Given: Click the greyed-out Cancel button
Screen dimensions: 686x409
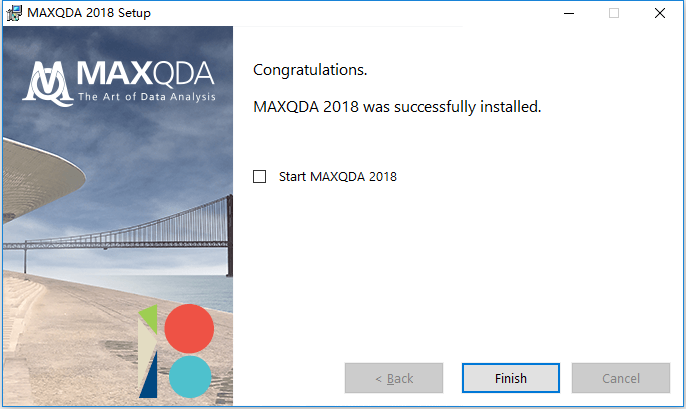Looking at the screenshot, I should click(621, 378).
